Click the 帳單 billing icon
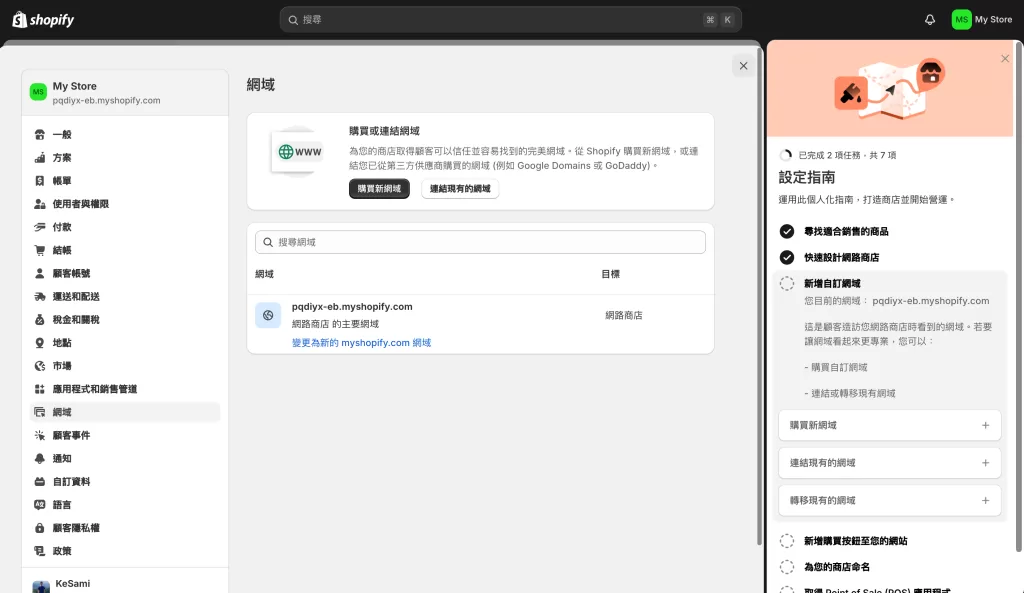1024x593 pixels. pyautogui.click(x=40, y=181)
